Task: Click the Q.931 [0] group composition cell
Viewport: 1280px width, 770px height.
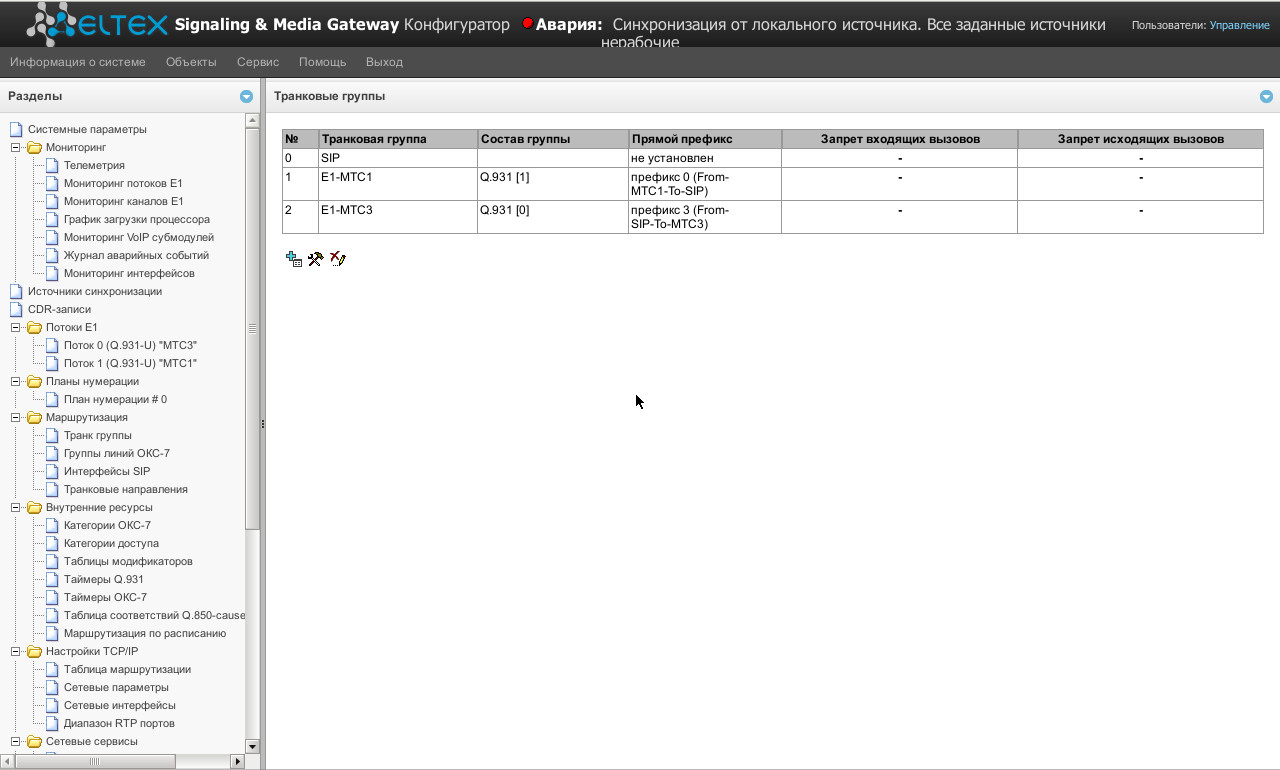Action: pyautogui.click(x=553, y=217)
